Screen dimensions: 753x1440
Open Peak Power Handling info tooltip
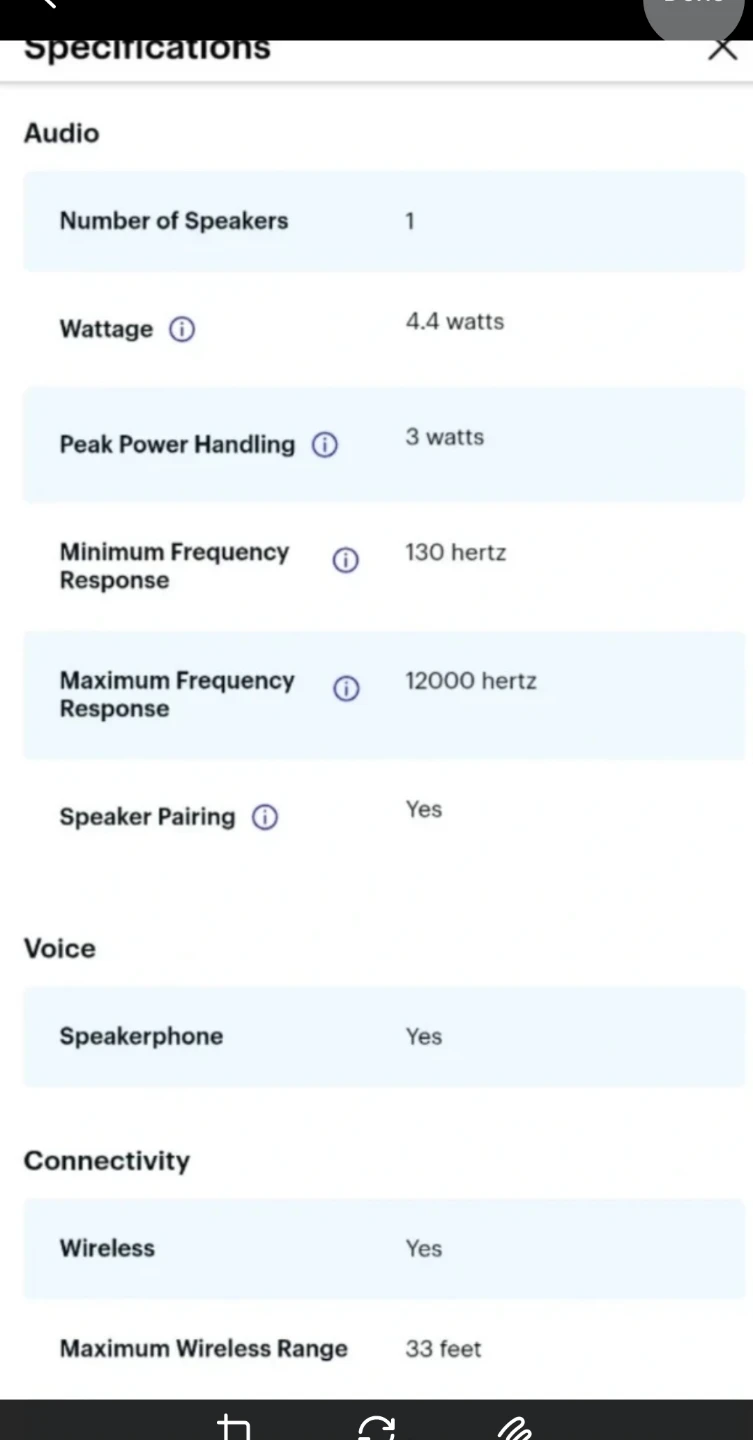[325, 445]
